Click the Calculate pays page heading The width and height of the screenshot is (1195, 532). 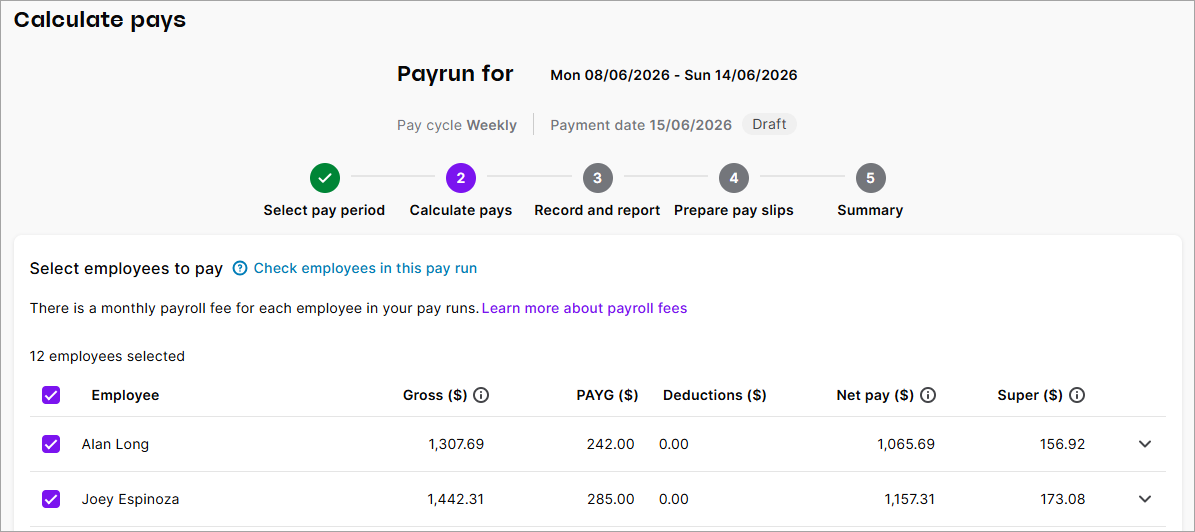click(x=100, y=20)
